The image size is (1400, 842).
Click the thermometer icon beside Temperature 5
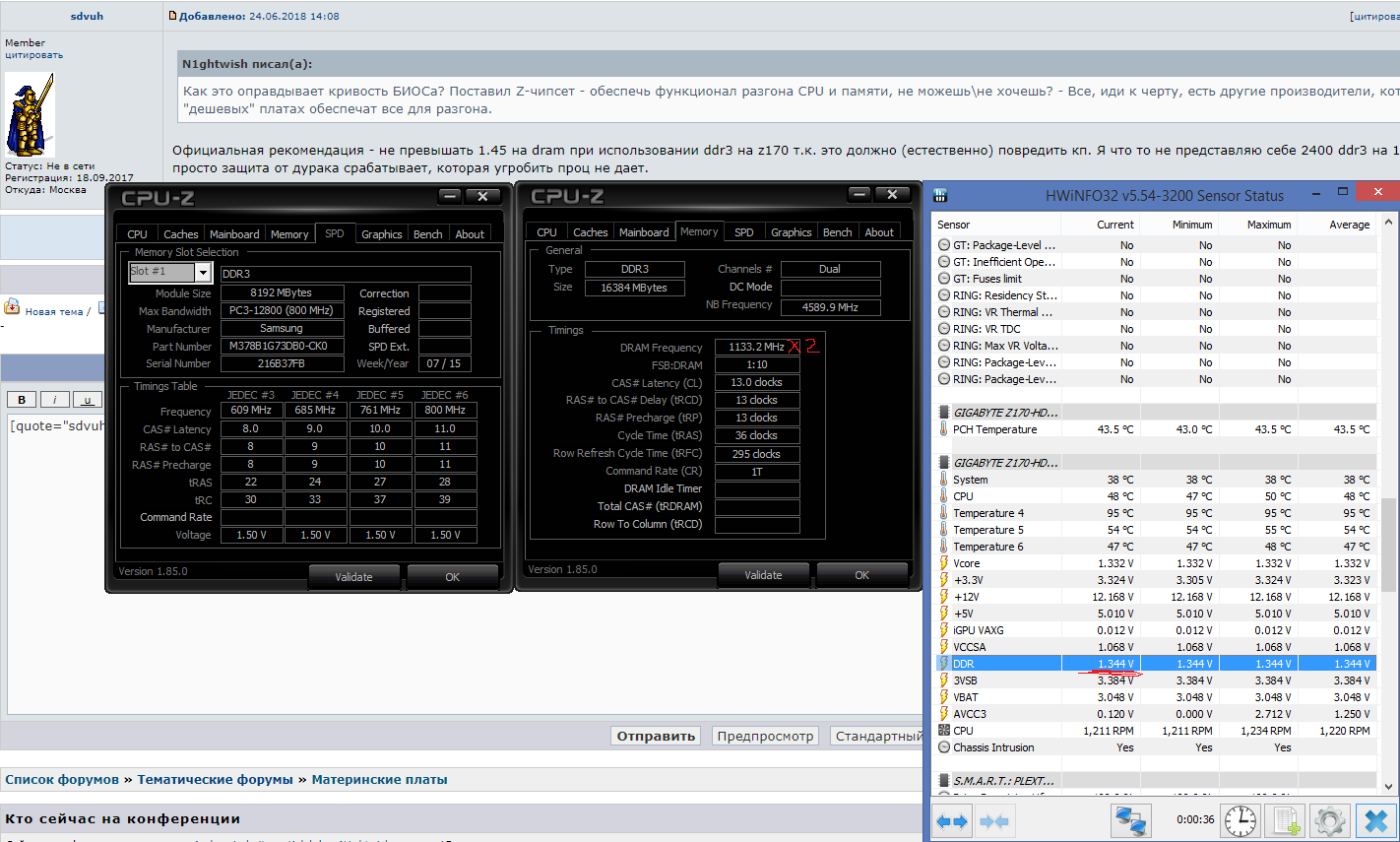pyautogui.click(x=944, y=530)
